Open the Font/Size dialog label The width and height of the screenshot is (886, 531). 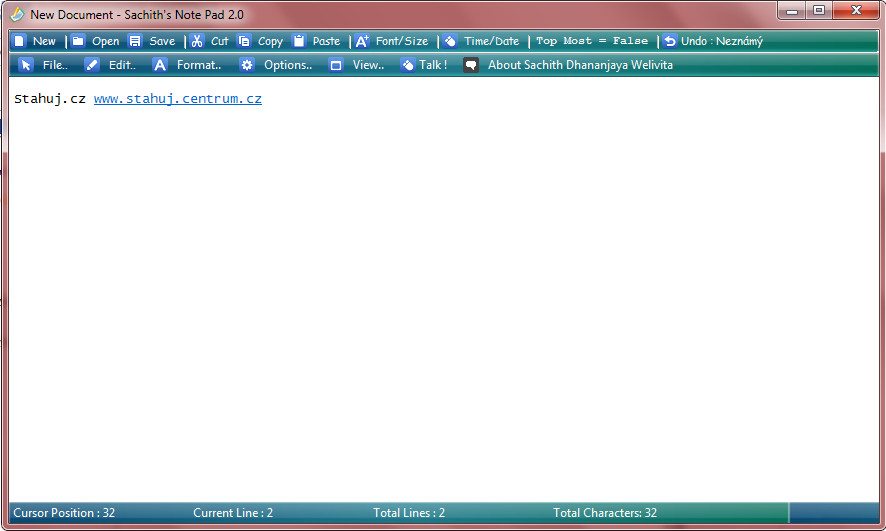[402, 41]
